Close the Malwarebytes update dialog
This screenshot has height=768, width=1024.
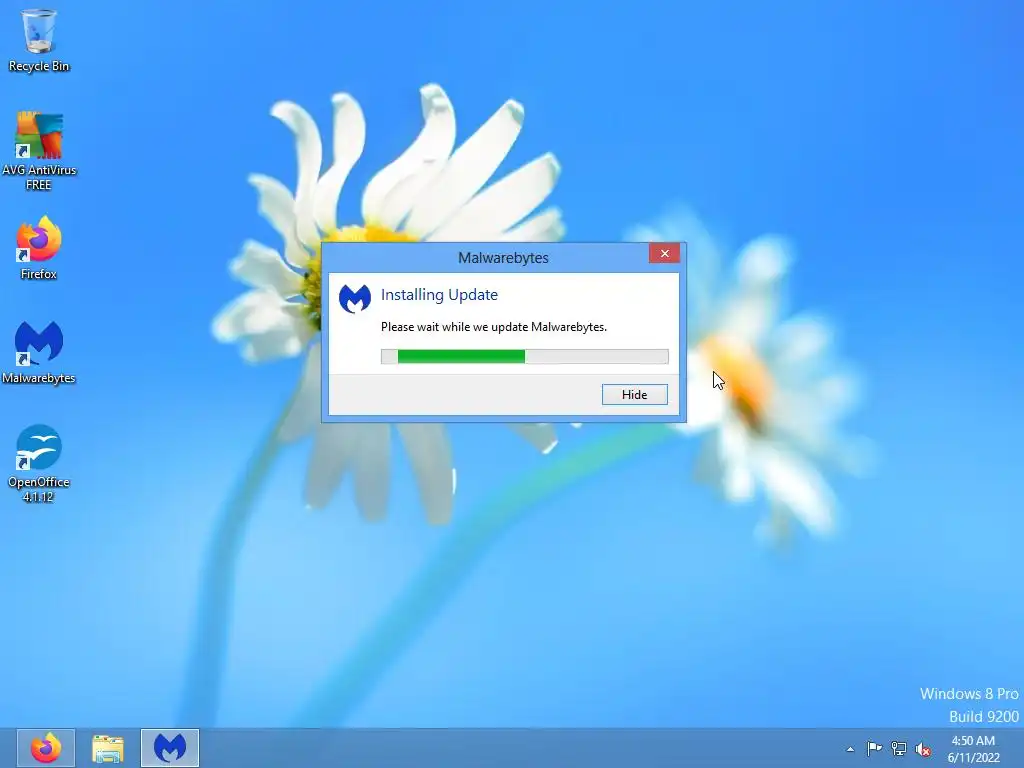click(664, 253)
